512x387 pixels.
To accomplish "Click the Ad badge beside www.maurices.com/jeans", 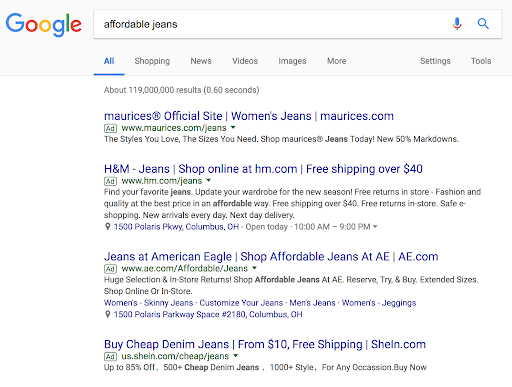I will (110, 128).
